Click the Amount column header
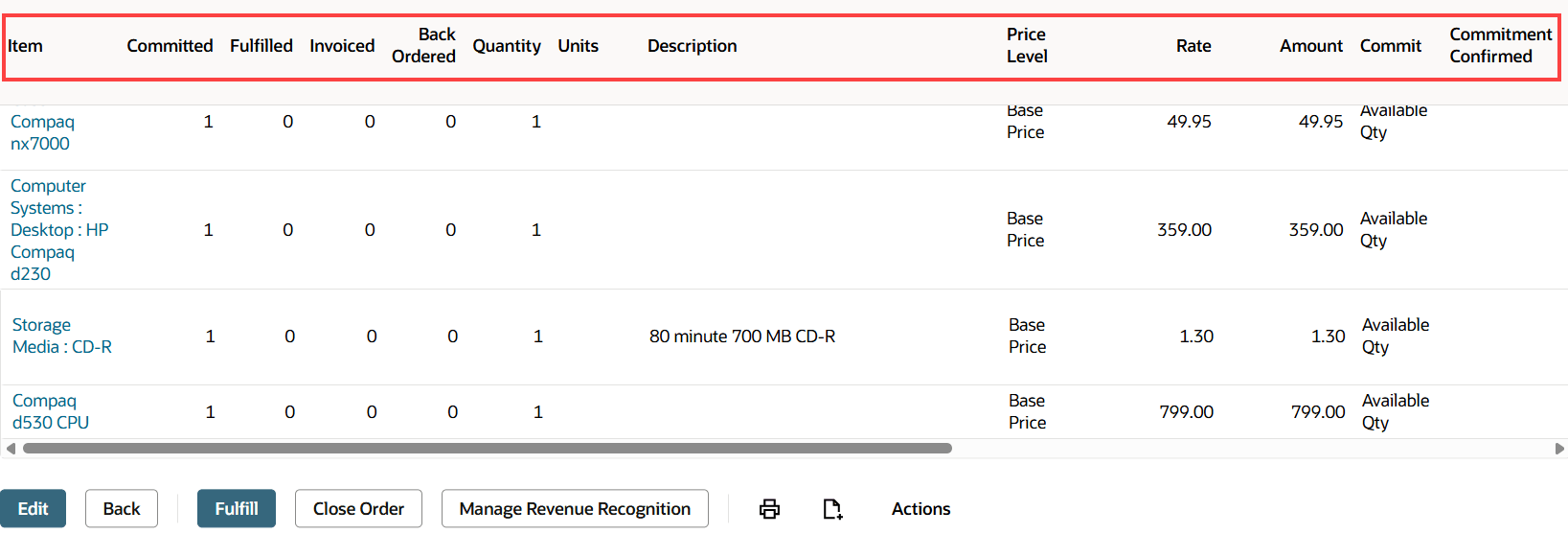Viewport: 1568px width, 534px height. [1311, 46]
